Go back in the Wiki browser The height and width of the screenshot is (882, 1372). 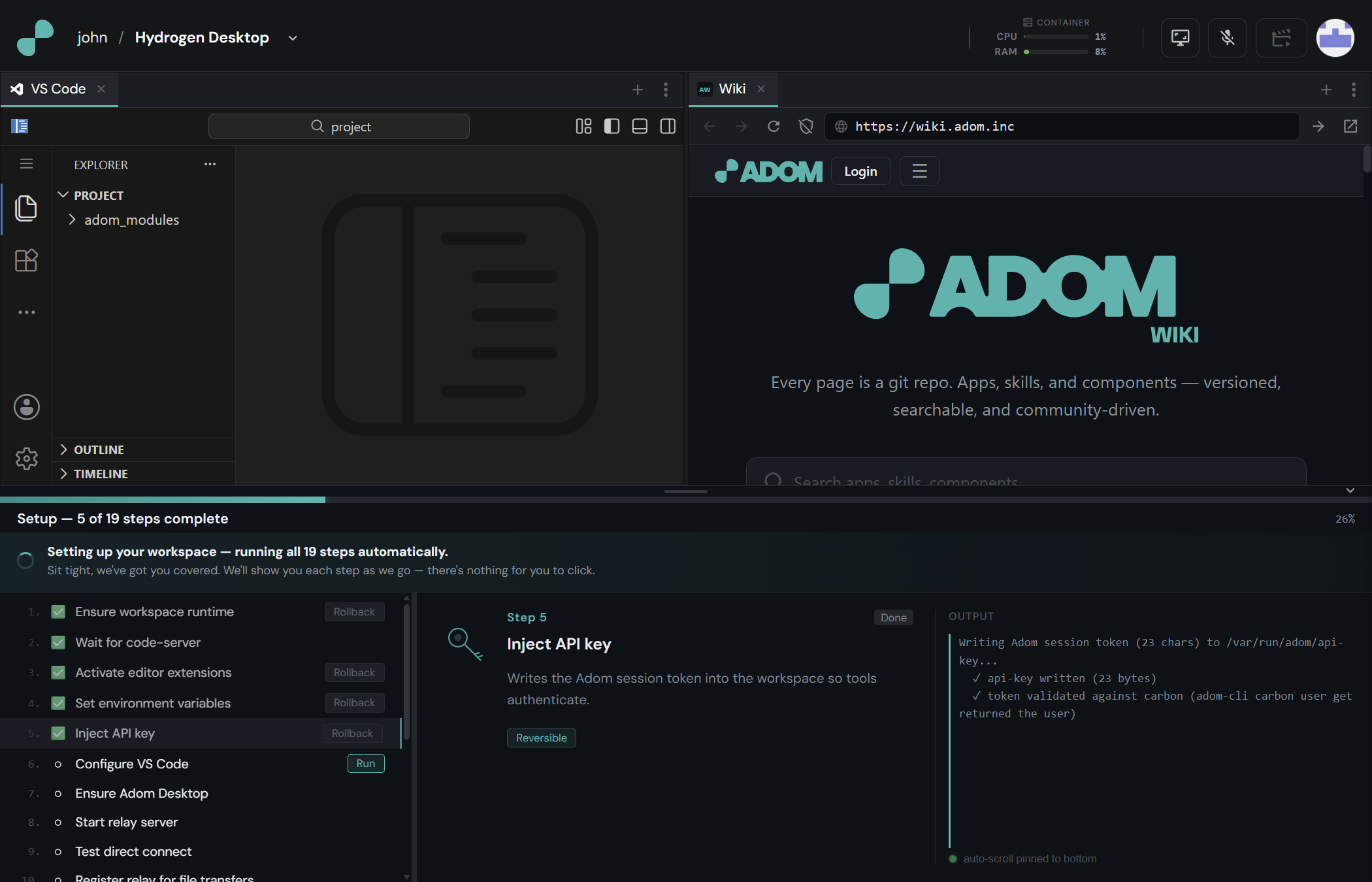[x=709, y=126]
